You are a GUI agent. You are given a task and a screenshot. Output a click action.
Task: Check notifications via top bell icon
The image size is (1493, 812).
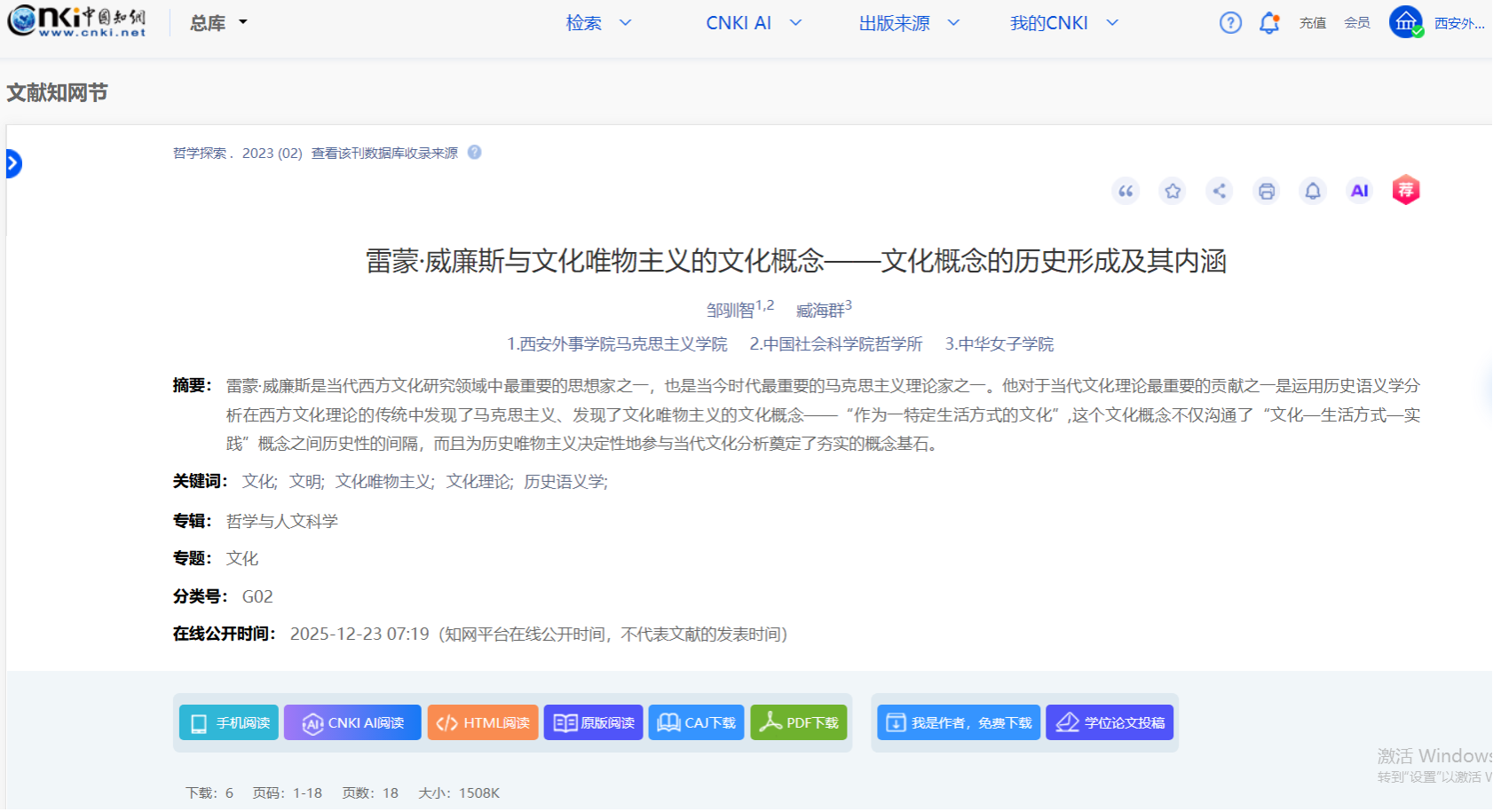click(x=1268, y=23)
